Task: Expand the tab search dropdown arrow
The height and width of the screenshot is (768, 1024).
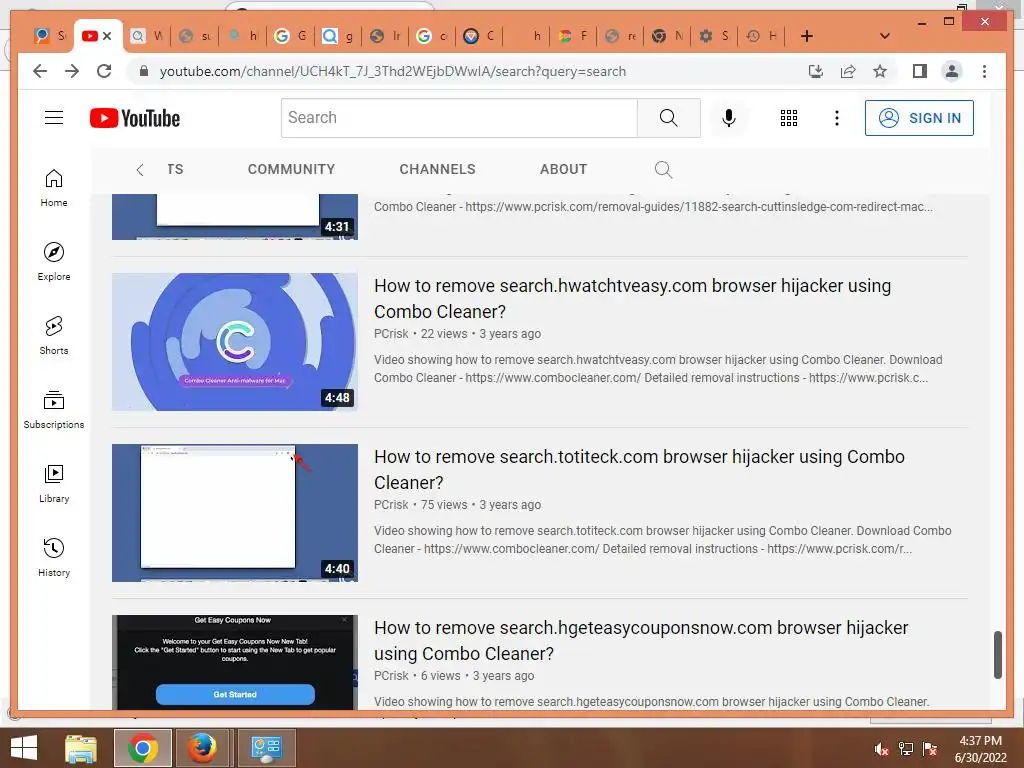Action: [885, 36]
